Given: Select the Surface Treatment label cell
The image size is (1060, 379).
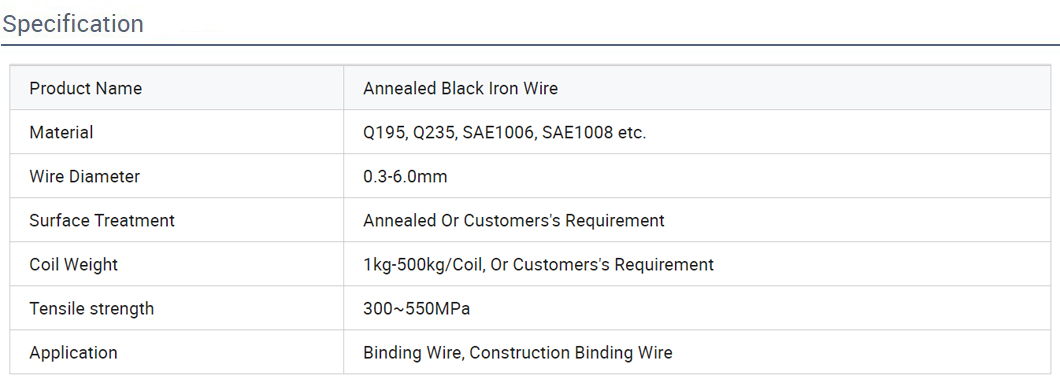Looking at the screenshot, I should (x=176, y=220).
